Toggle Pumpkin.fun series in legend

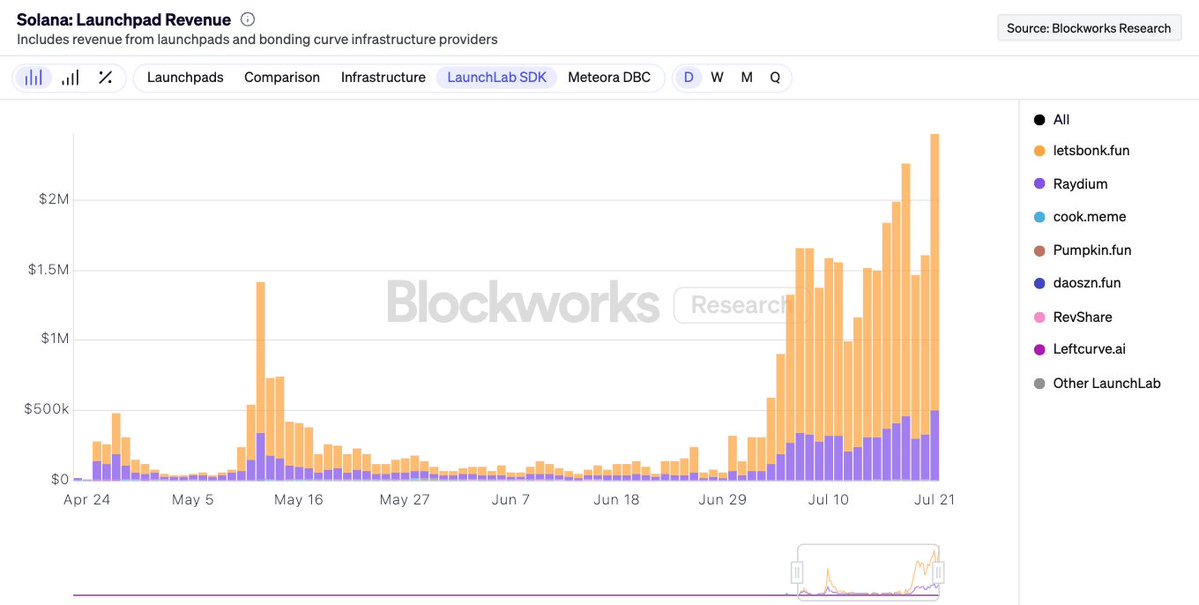pyautogui.click(x=1082, y=250)
